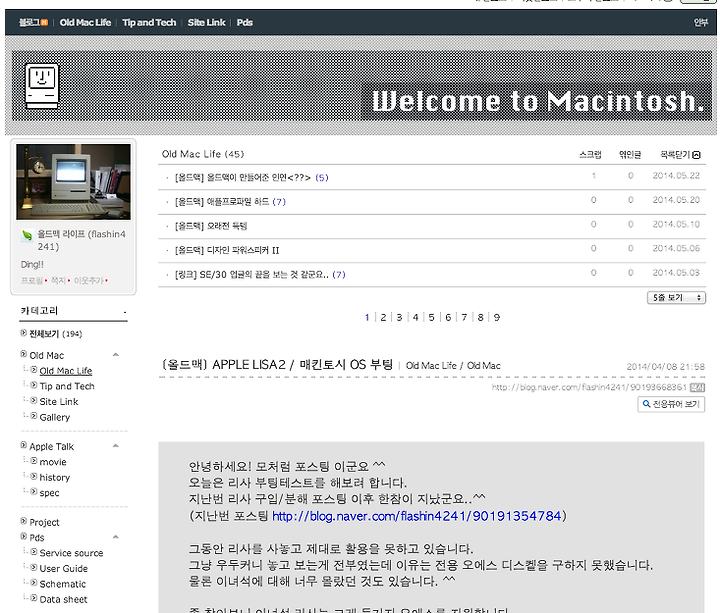Image resolution: width=720 pixels, height=613 pixels.
Task: Select the Tip and Tech sidebar category
Action: [67, 386]
